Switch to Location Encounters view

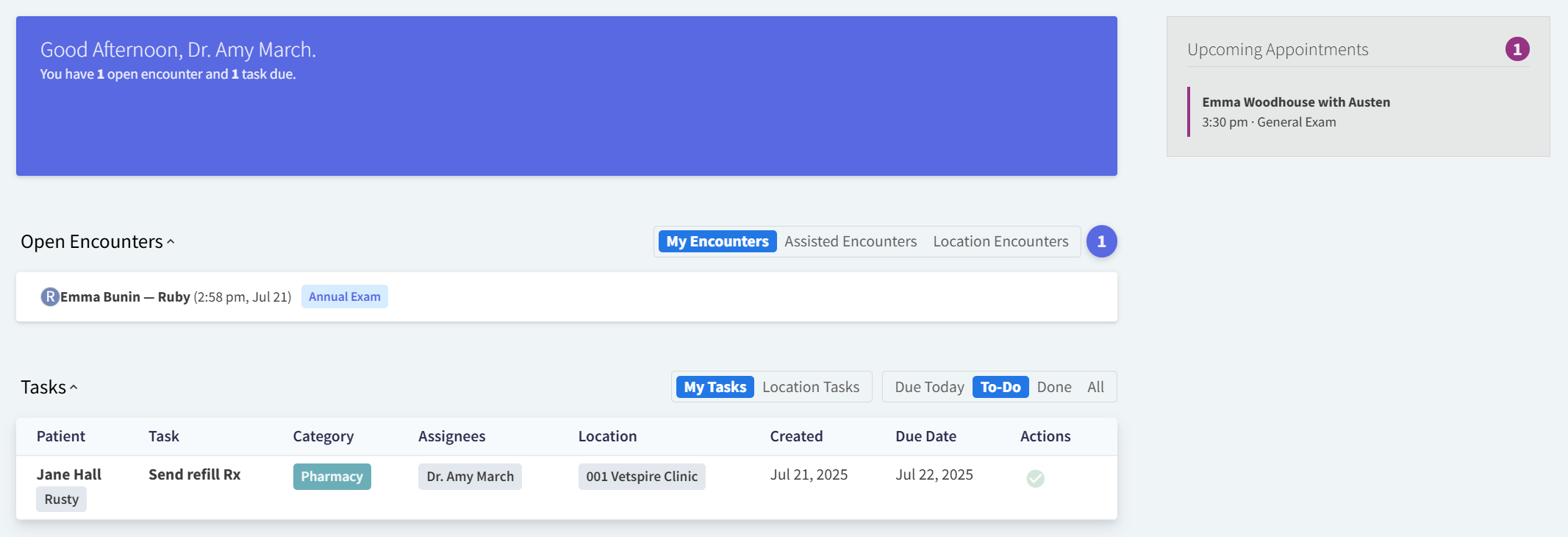(1000, 241)
